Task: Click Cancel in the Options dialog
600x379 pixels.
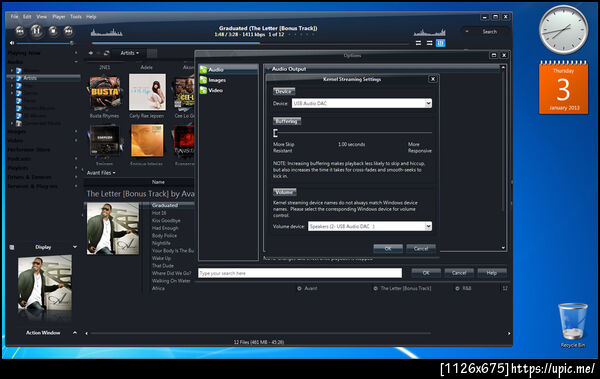Action: click(x=459, y=273)
